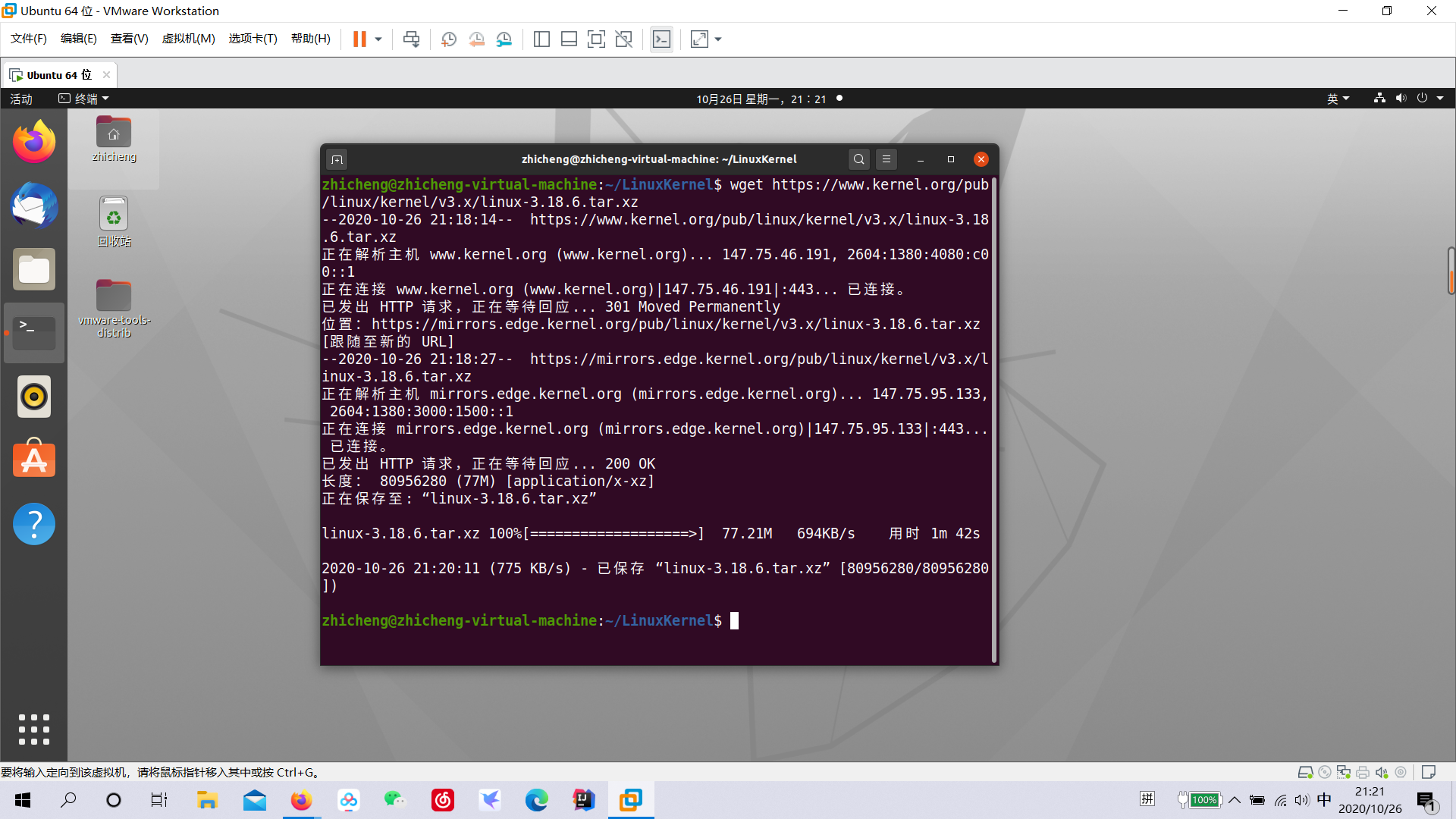
Task: Open the terminal hamburger menu
Action: click(x=886, y=159)
